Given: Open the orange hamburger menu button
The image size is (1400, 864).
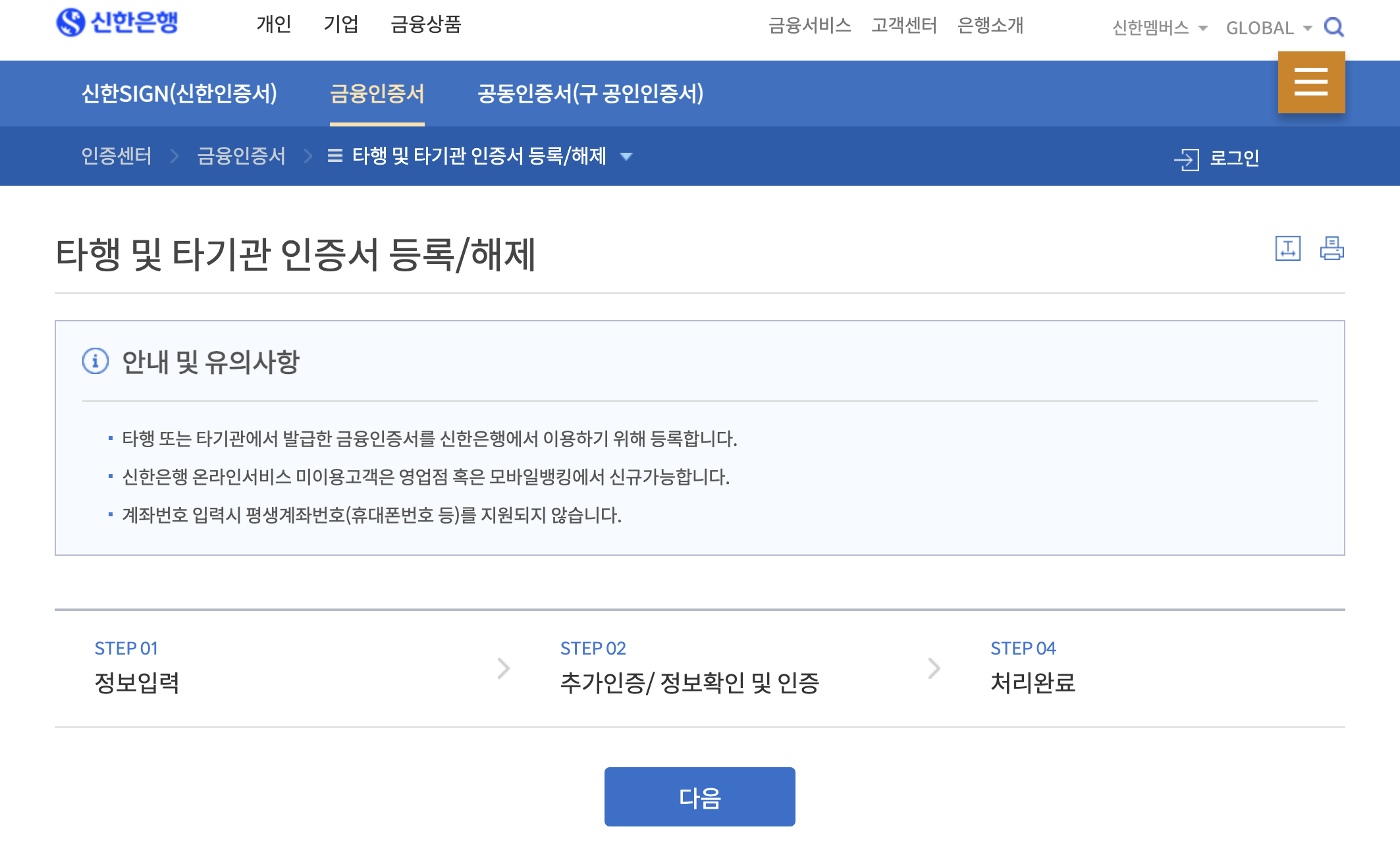Looking at the screenshot, I should click(x=1310, y=82).
